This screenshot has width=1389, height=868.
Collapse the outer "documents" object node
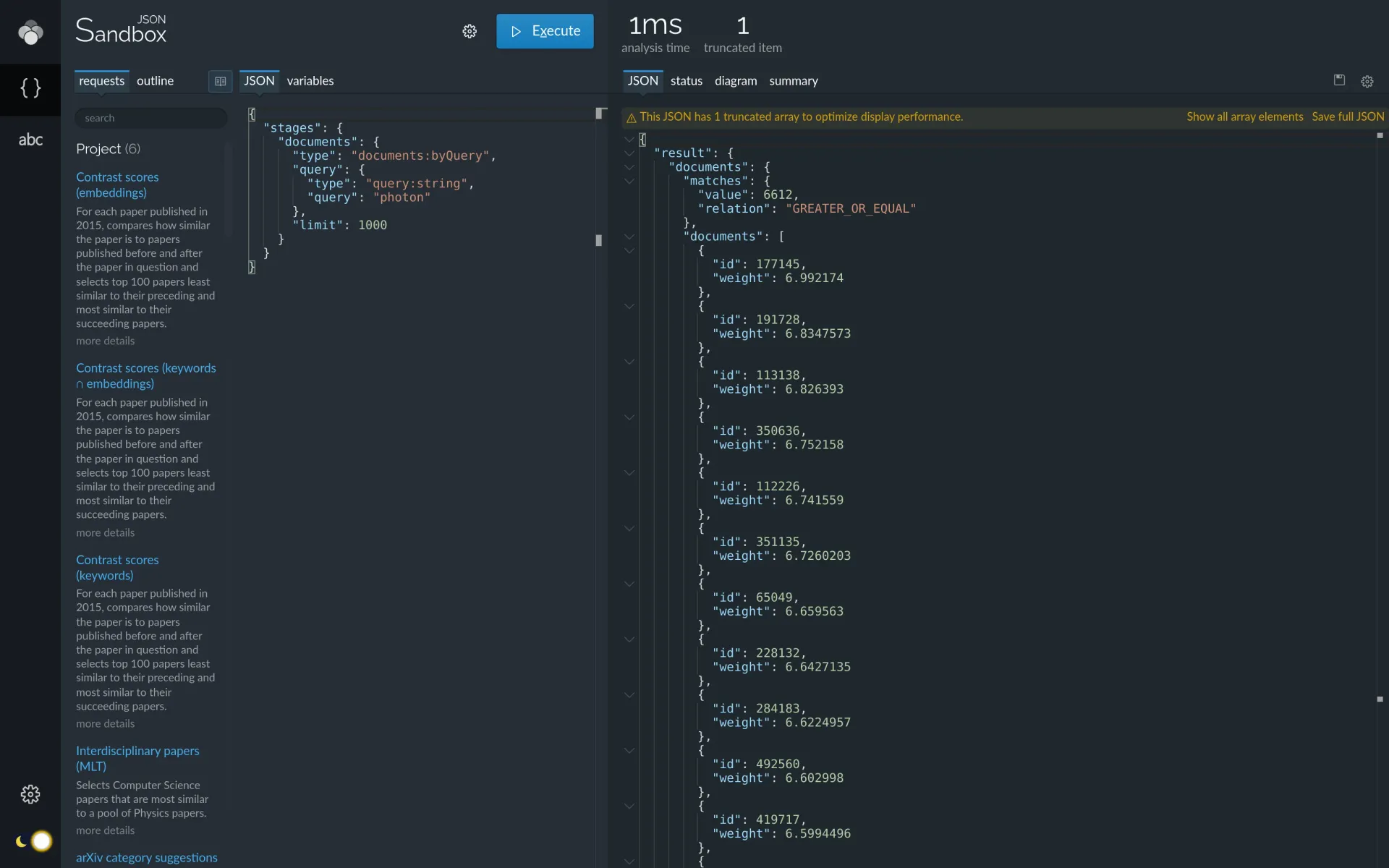click(x=629, y=167)
